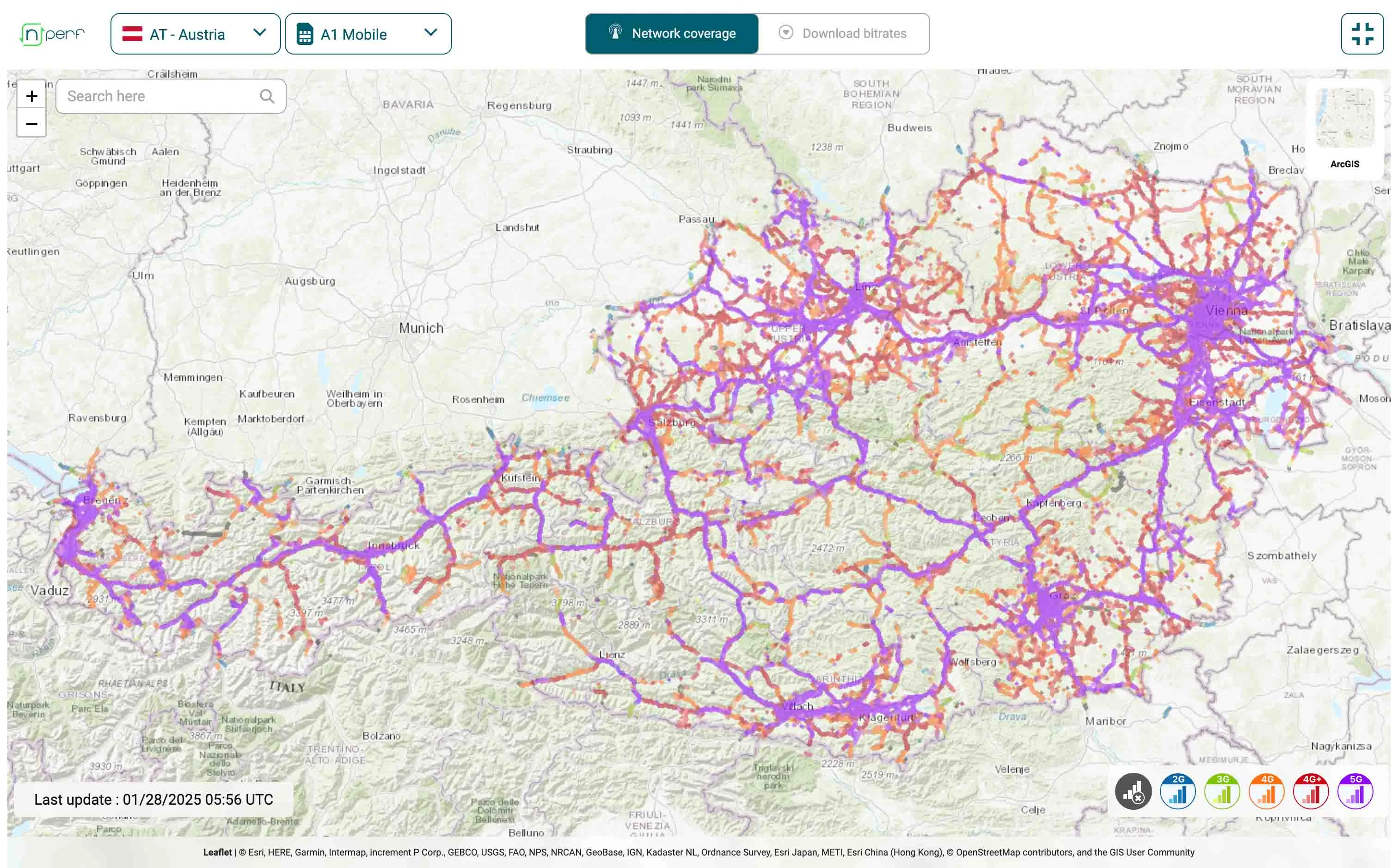Click the Maribor label on the map

[x=1105, y=721]
